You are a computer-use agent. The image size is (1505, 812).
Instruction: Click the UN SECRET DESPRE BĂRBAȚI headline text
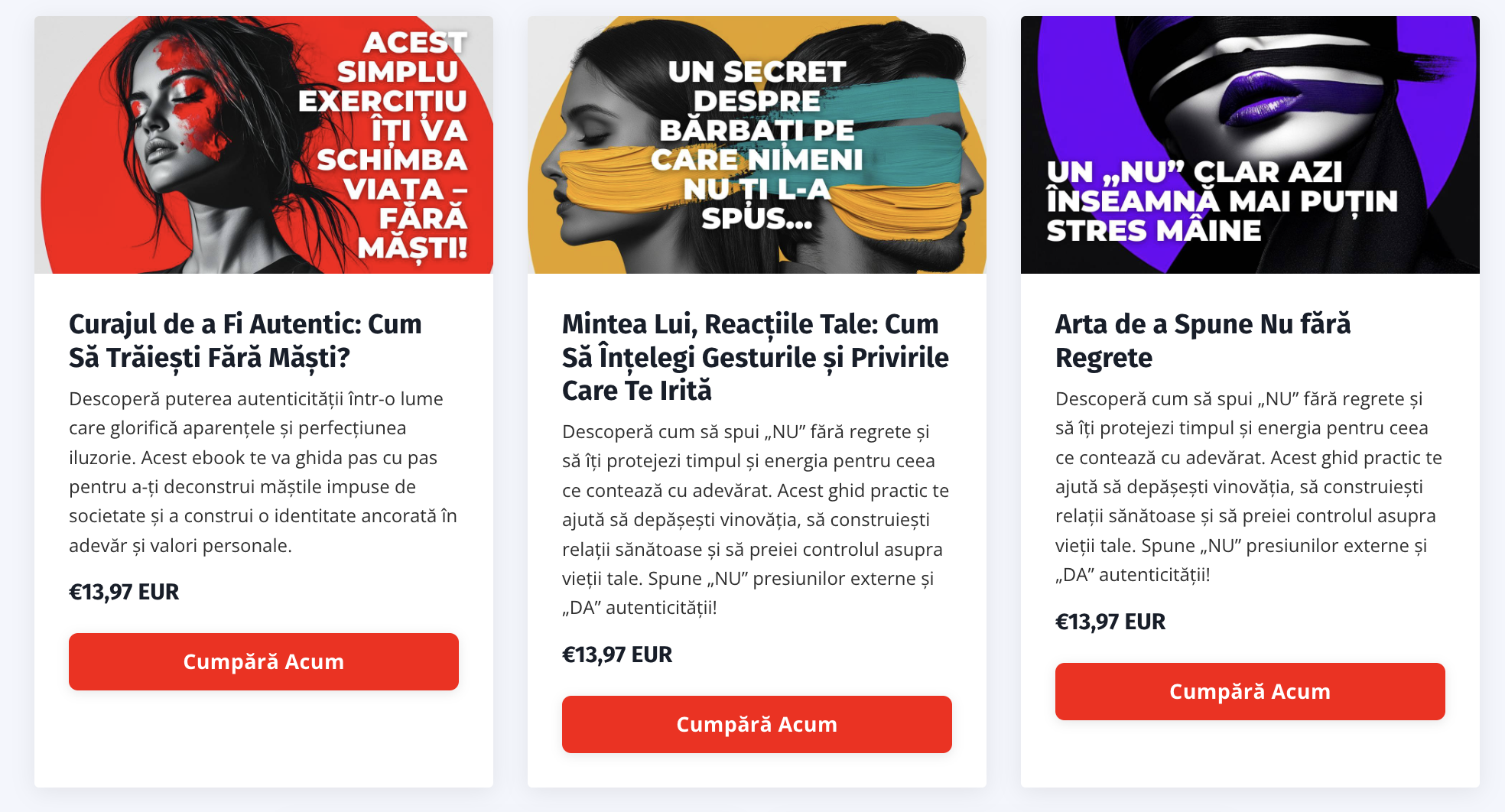click(x=756, y=145)
